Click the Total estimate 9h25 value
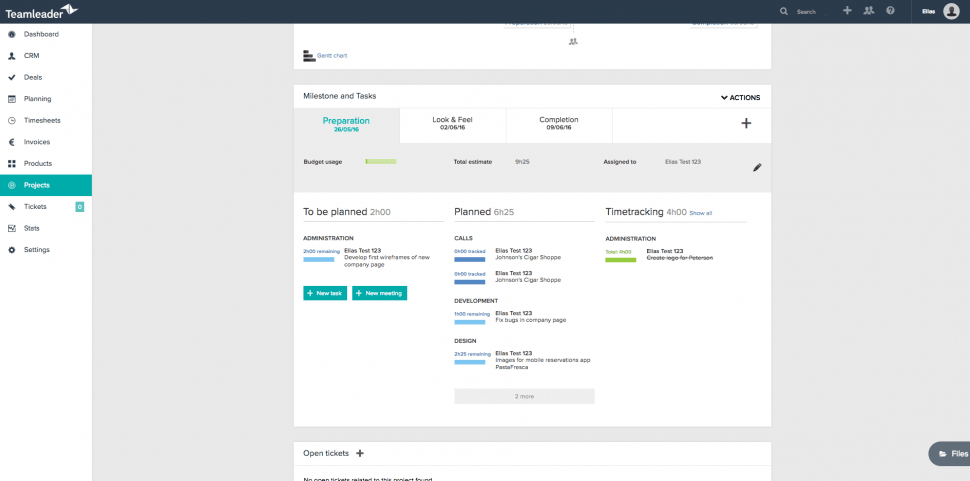Viewport: 970px width, 481px height. pyautogui.click(x=522, y=162)
